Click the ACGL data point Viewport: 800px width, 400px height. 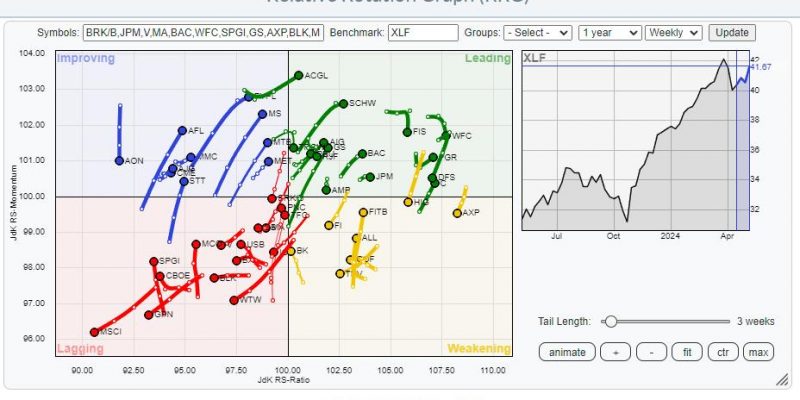(x=298, y=76)
